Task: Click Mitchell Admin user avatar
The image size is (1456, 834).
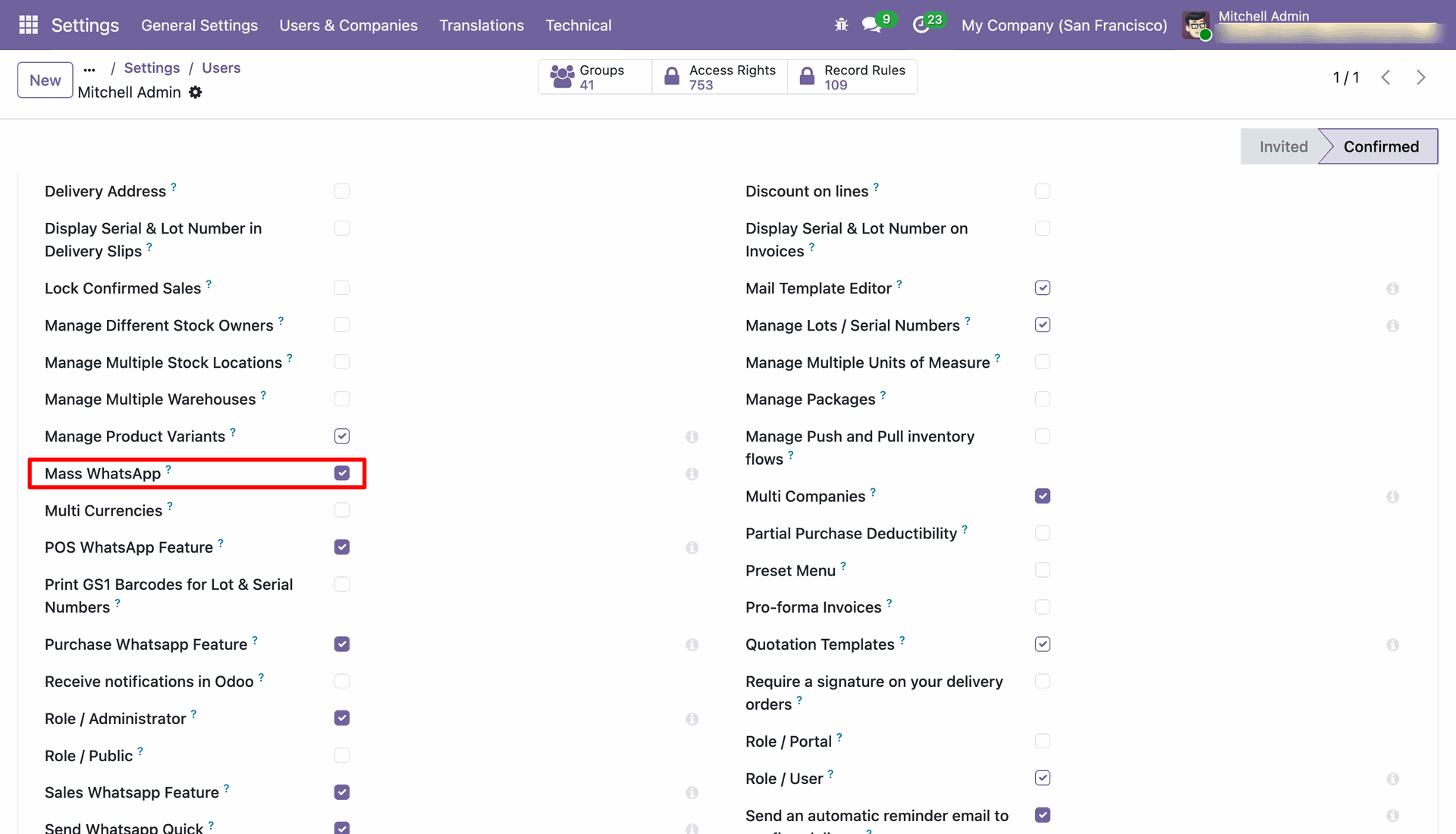Action: pos(1197,25)
